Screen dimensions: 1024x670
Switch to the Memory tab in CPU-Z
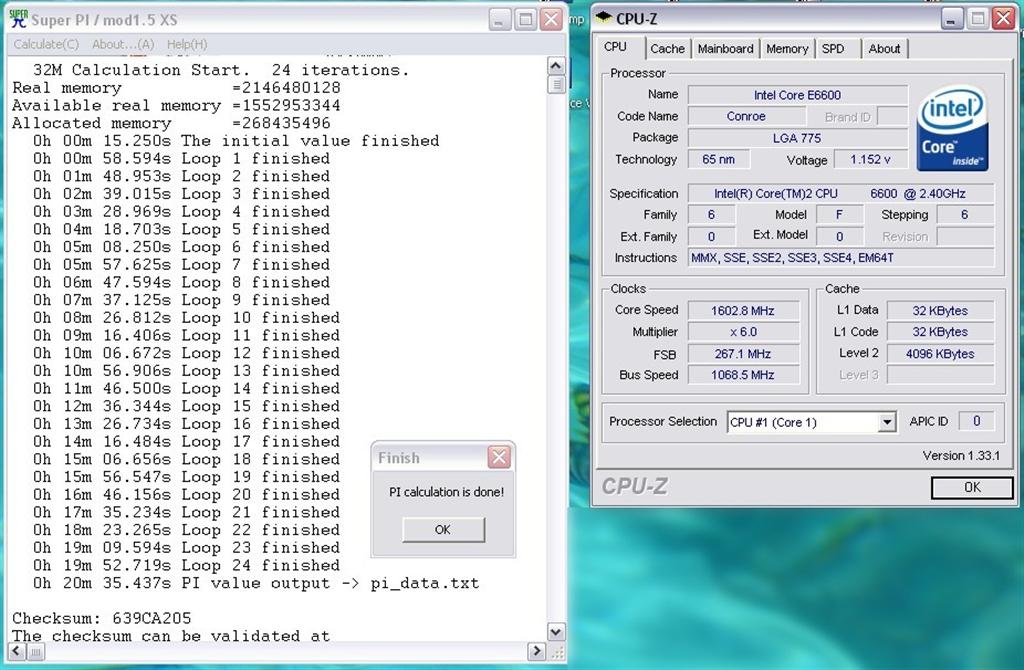coord(787,49)
